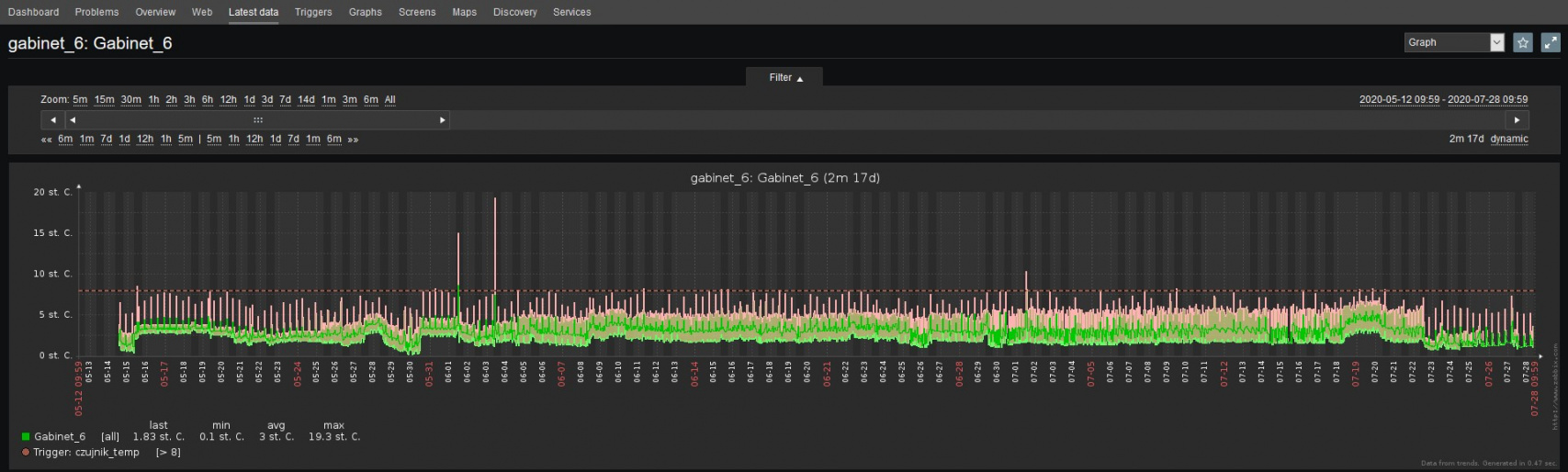Jump to earliest period with «« link
Viewport: 1568px width, 472px height.
coord(47,140)
